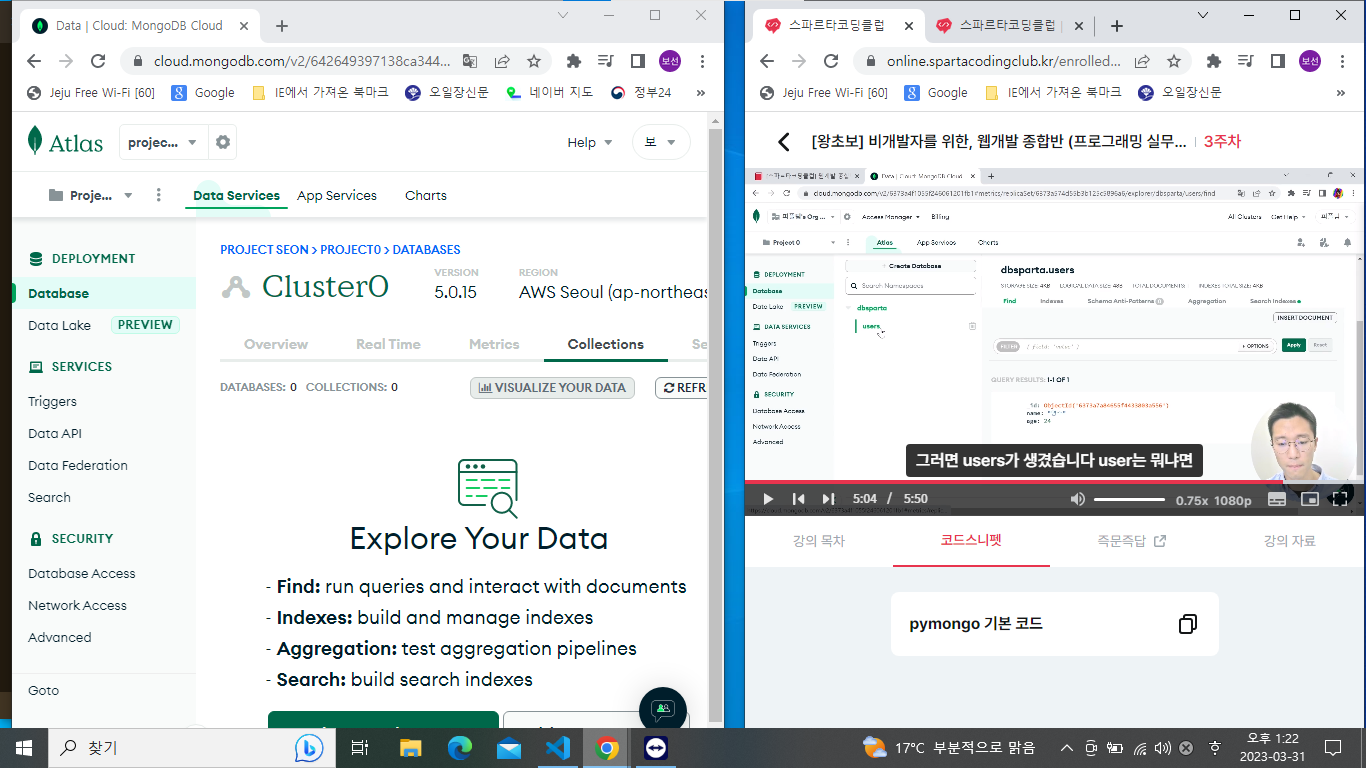Change video playback speed 0.75x
The image size is (1366, 768).
[x=1192, y=499]
